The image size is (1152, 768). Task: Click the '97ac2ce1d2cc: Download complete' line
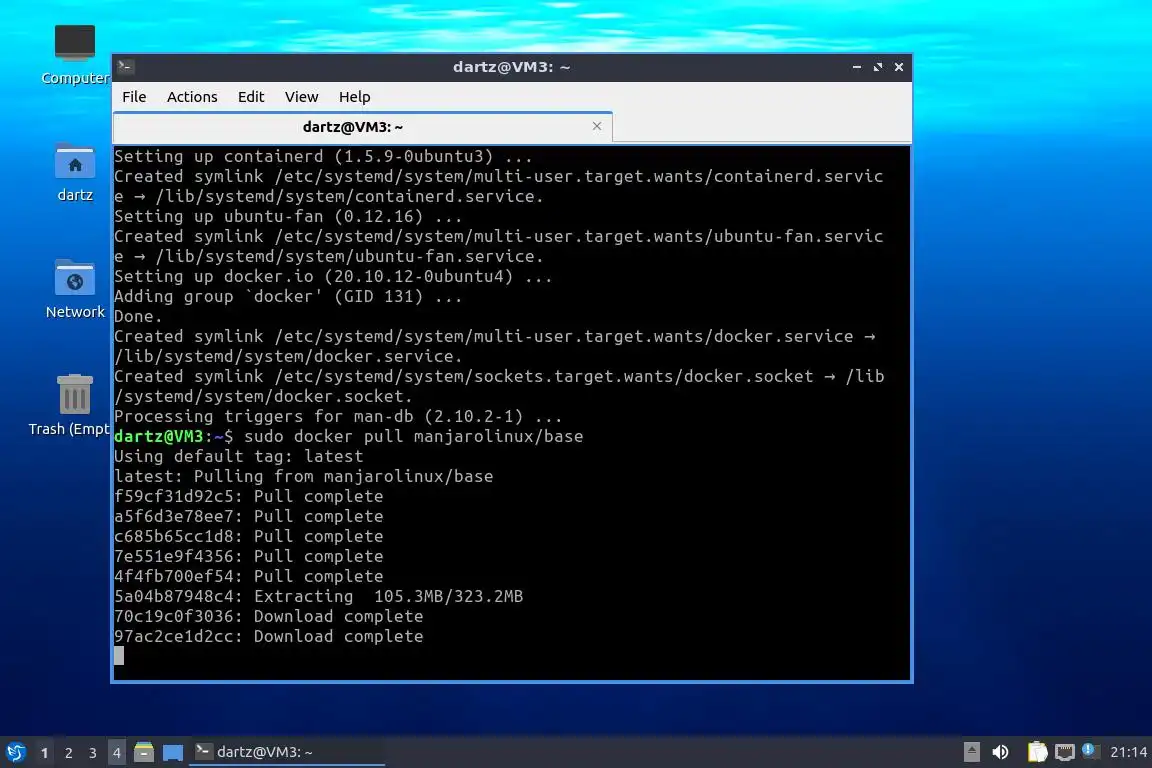pos(268,636)
